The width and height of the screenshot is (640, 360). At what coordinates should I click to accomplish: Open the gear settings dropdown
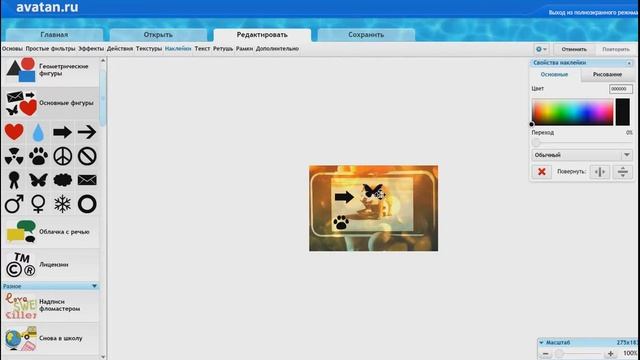(541, 49)
